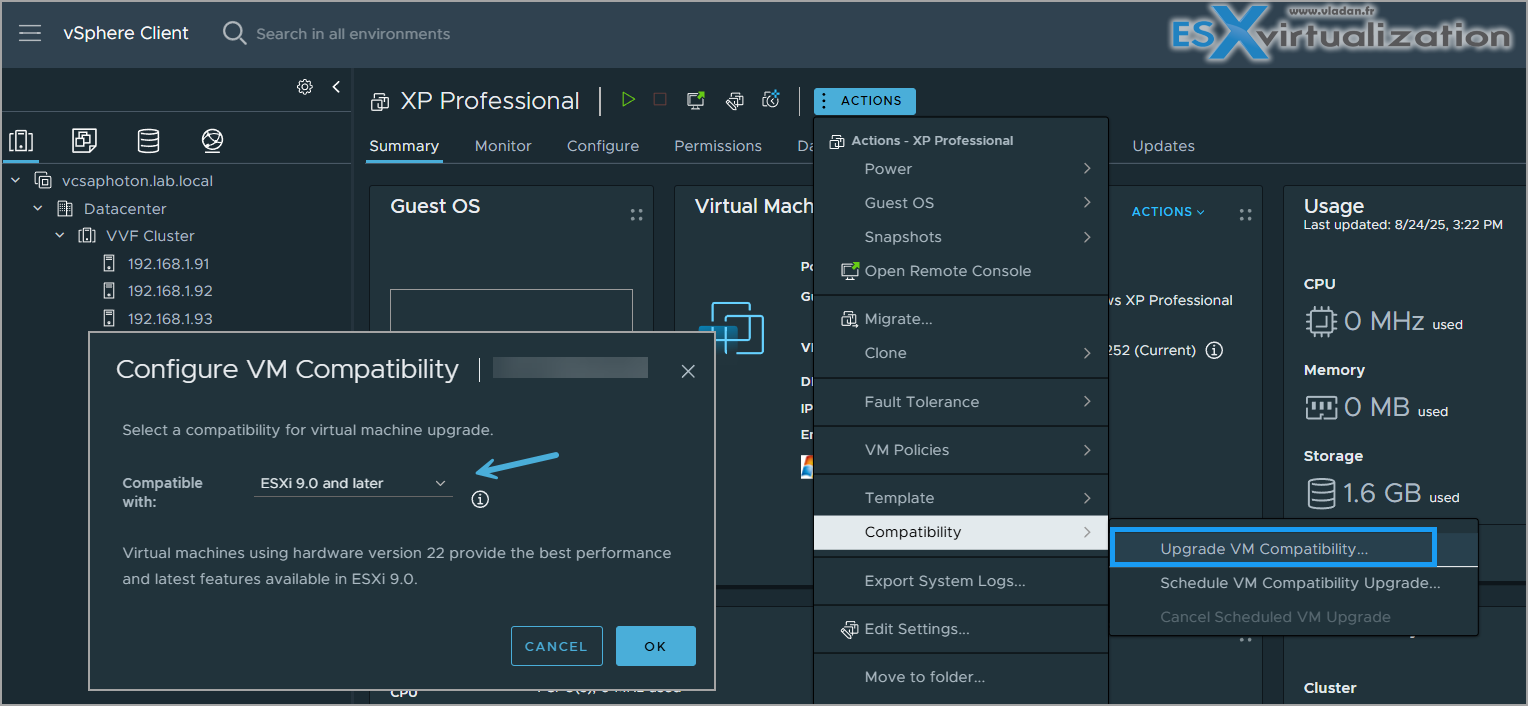The height and width of the screenshot is (706, 1528).
Task: Power on the XP Professional VM
Action: [628, 99]
